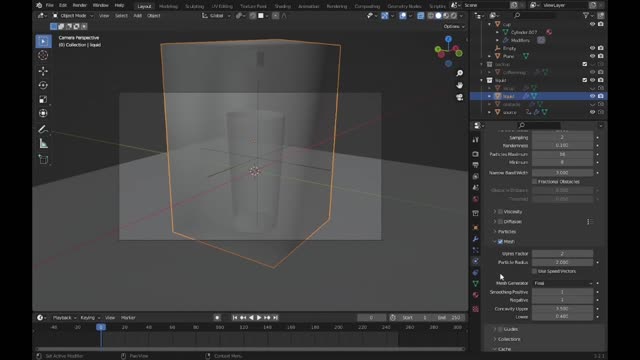This screenshot has width=640, height=360.
Task: Click the Blender logo icon
Action: 39,5
